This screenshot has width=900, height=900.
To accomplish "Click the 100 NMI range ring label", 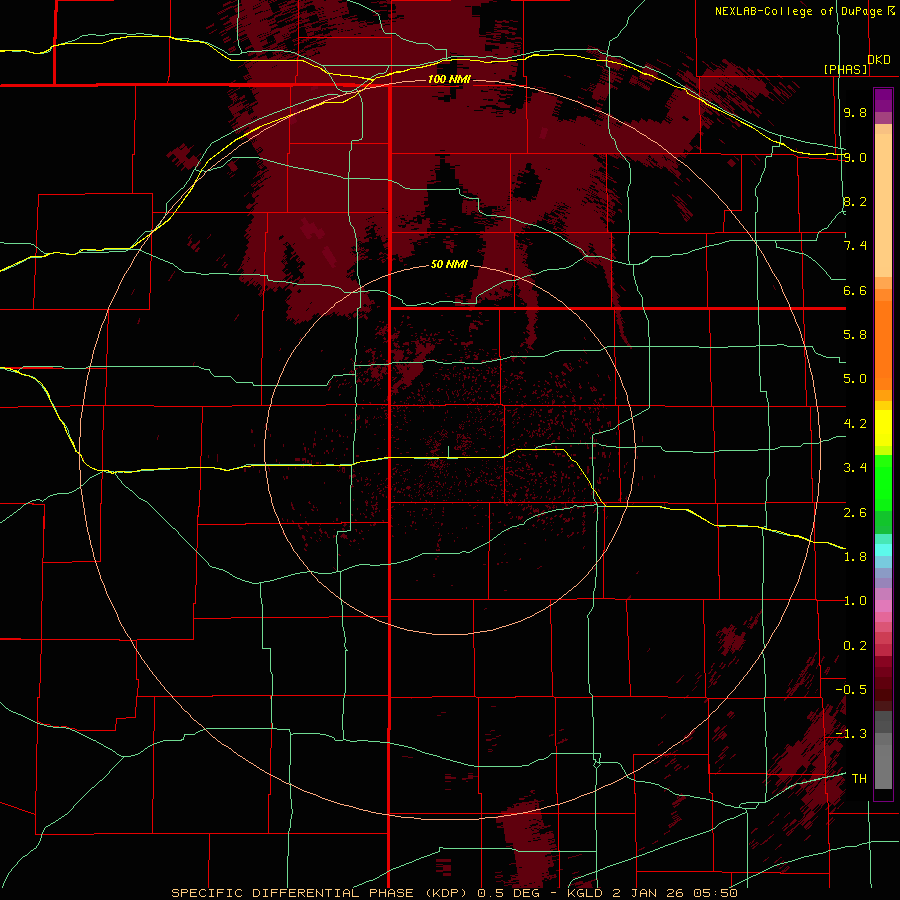I will [449, 79].
